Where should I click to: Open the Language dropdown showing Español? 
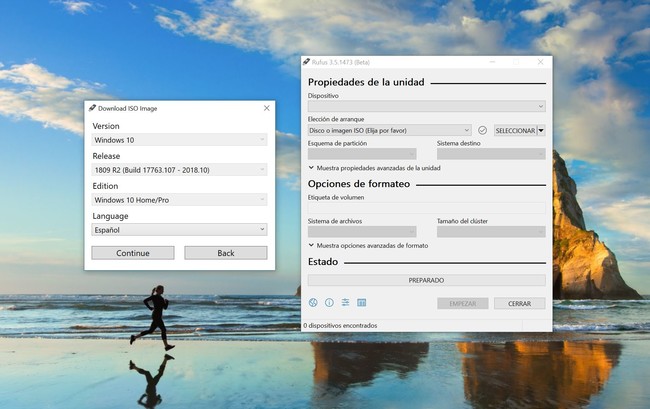[179, 230]
